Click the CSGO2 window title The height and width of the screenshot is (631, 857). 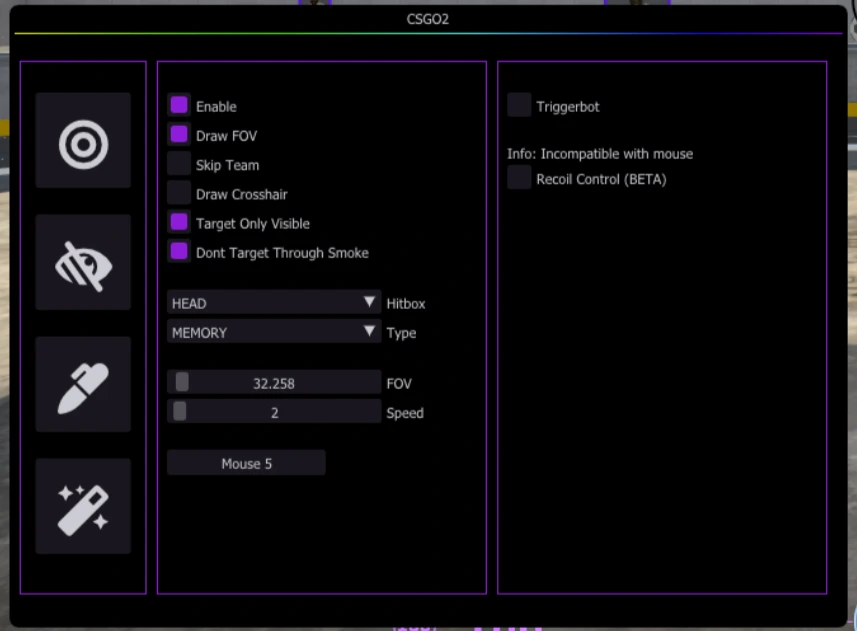pos(427,19)
